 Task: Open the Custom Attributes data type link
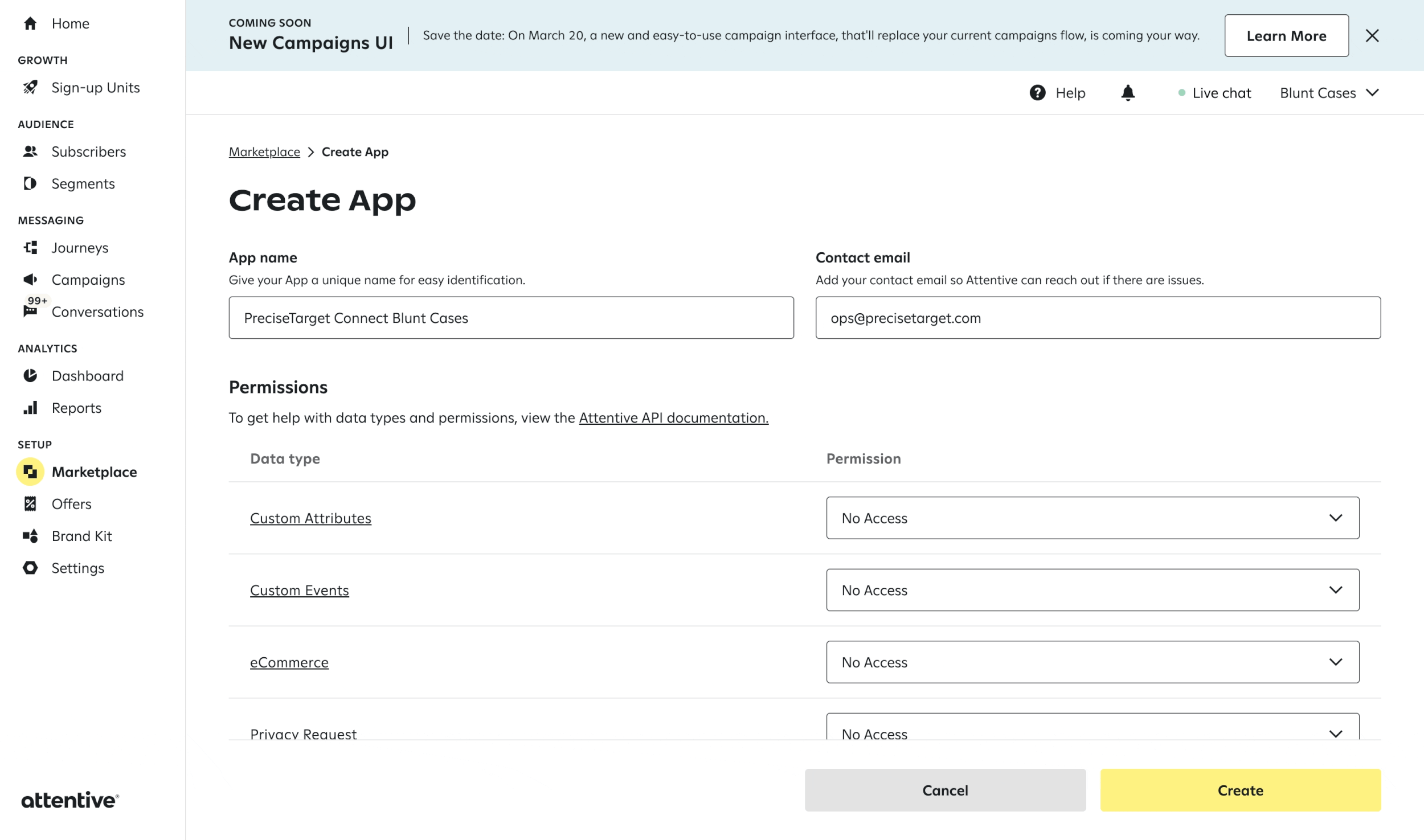(x=310, y=518)
